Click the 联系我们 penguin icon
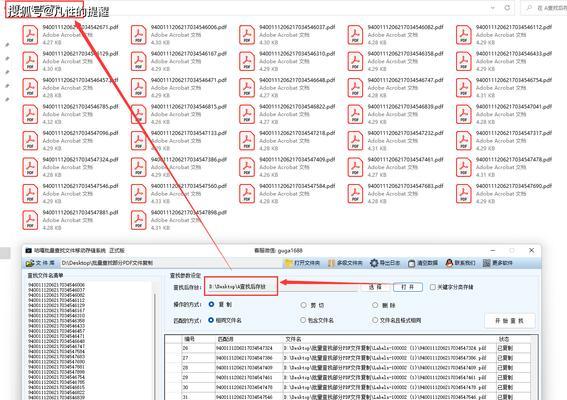567x400 pixels. pos(449,263)
